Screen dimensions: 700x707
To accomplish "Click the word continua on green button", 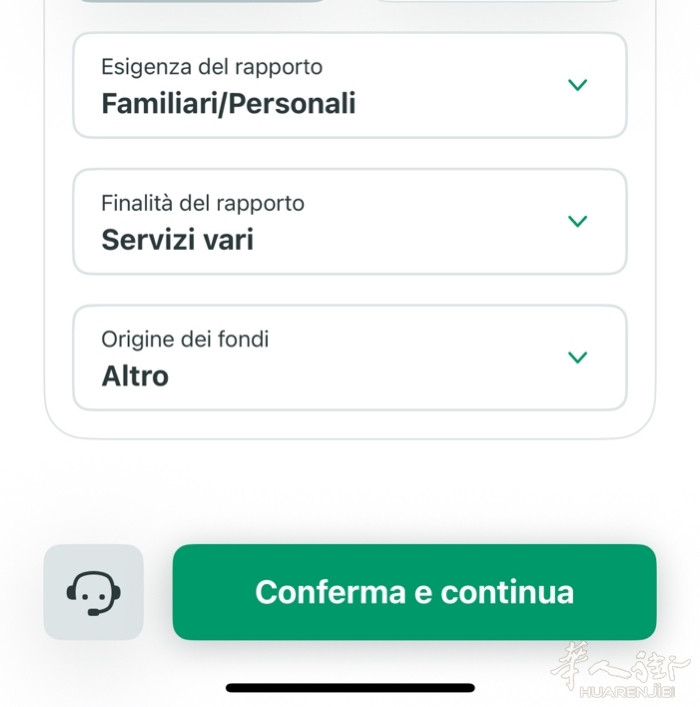I will click(507, 592).
